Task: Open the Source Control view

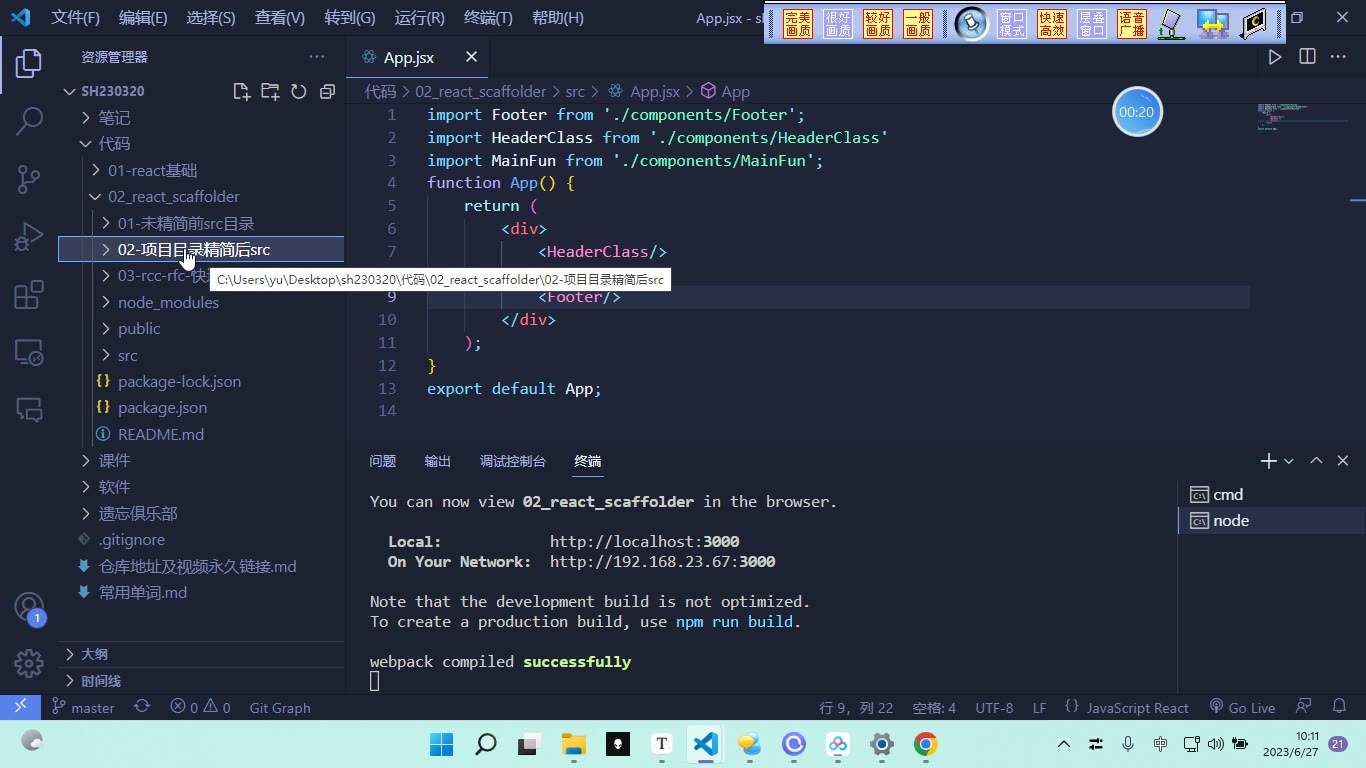Action: [29, 179]
